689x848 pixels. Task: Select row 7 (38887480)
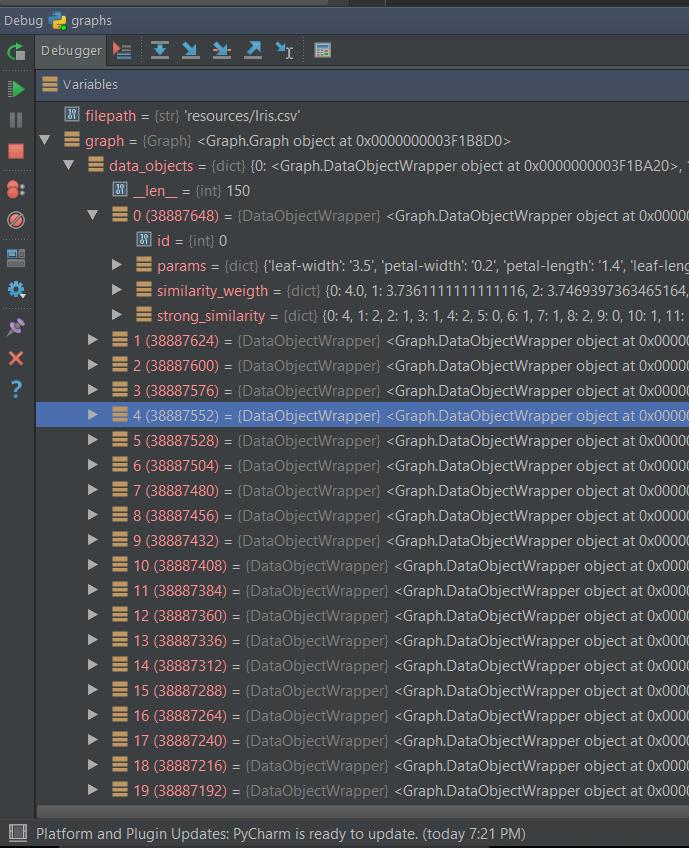click(362, 490)
